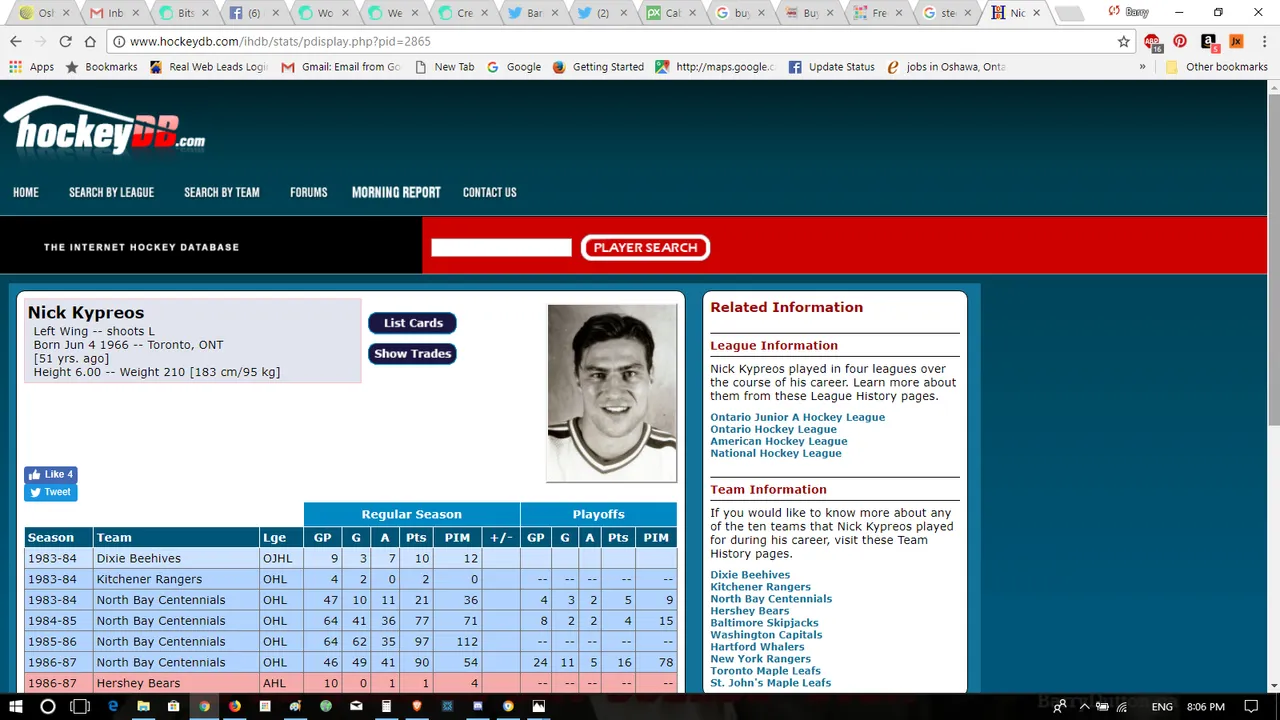Open Toronto Maple Leafs team link

coord(765,671)
